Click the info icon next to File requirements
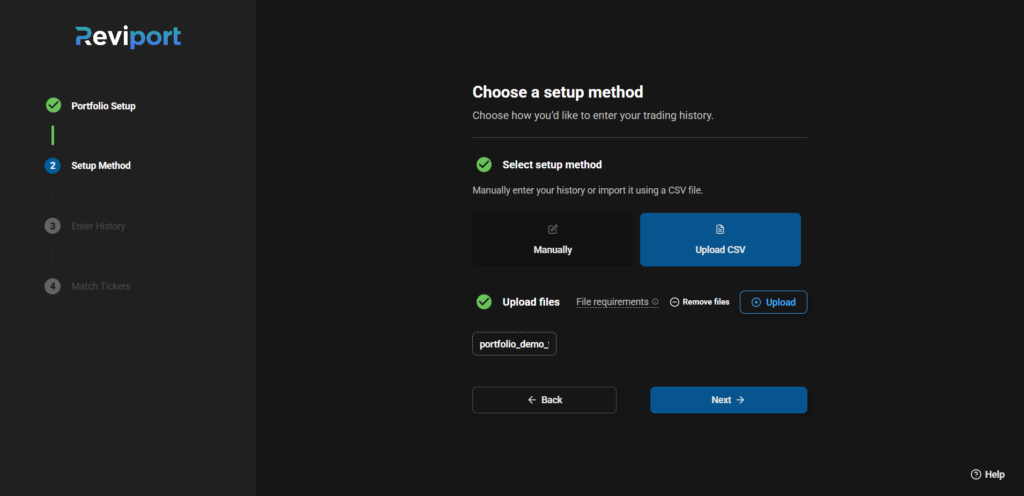 pyautogui.click(x=655, y=302)
